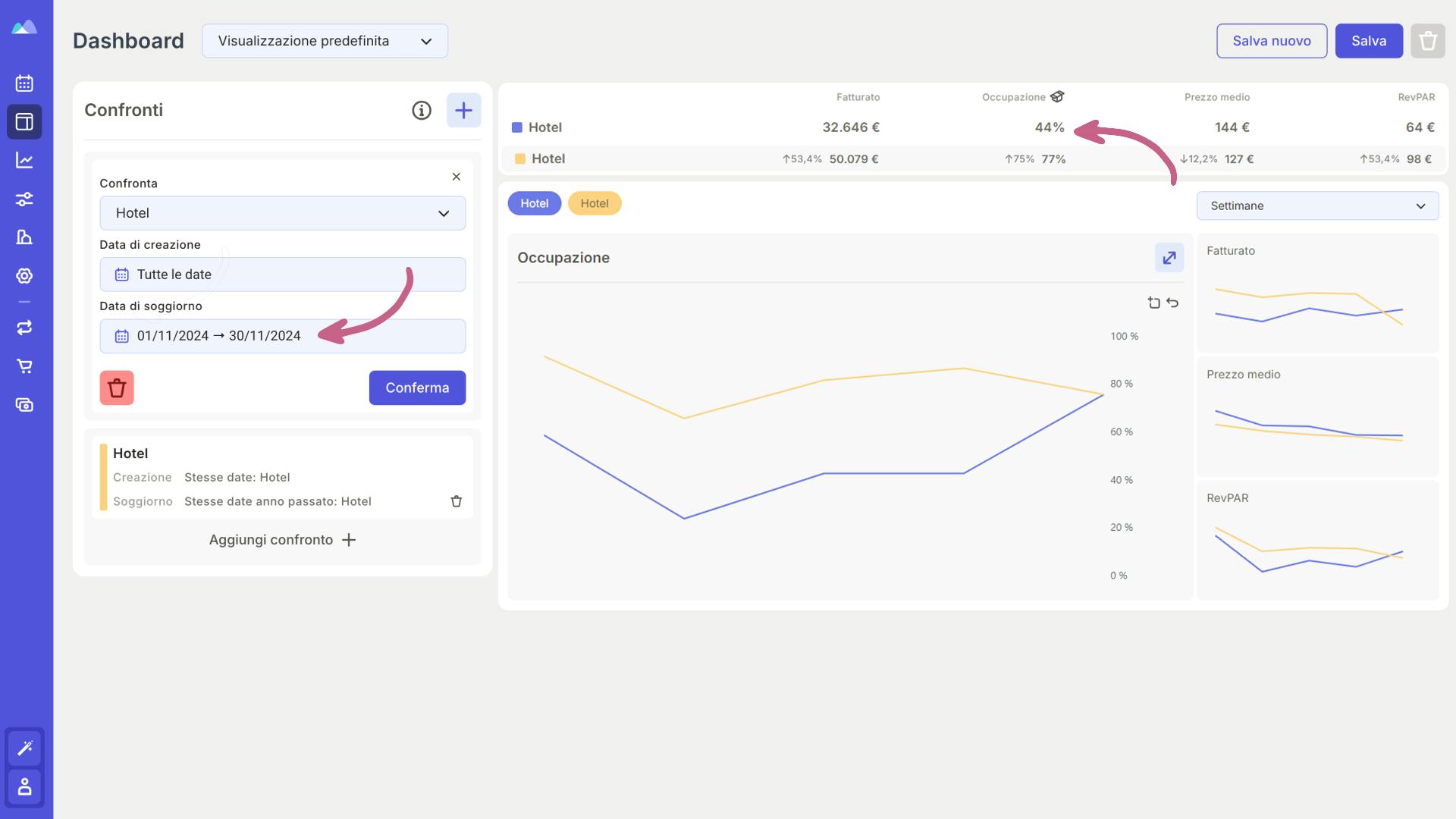Open Visualizzazione predefinita dropdown
Viewport: 1456px width, 819px height.
[x=325, y=41]
